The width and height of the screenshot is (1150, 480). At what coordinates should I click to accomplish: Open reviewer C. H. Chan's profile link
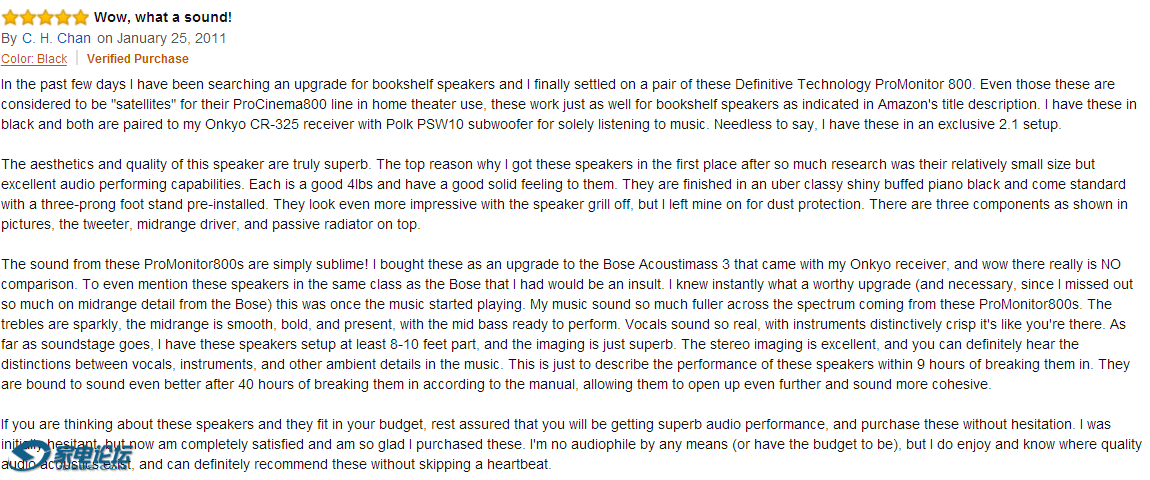coord(56,37)
